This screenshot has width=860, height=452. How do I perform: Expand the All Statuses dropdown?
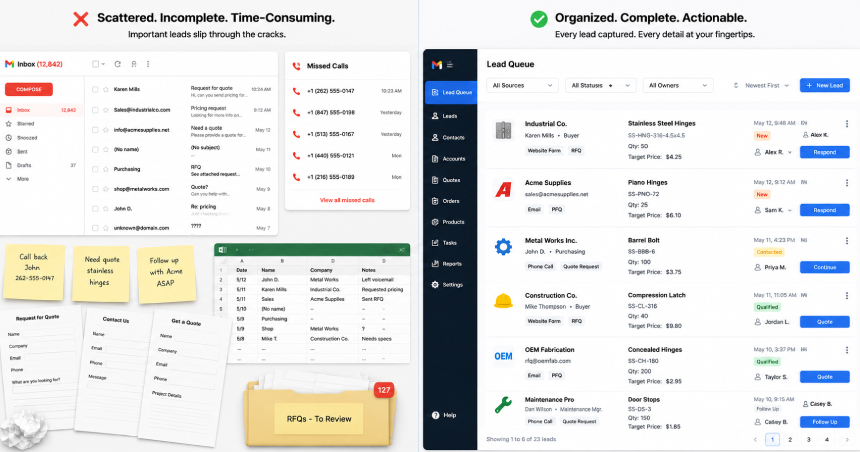click(x=601, y=86)
